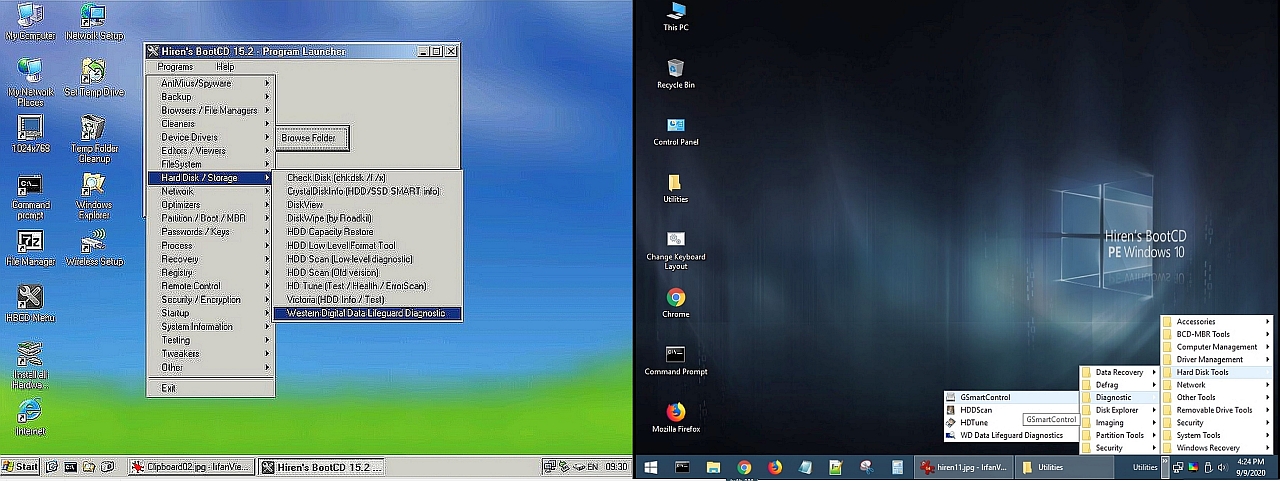The height and width of the screenshot is (481, 1280).
Task: Expand AntiVirus/Spyware submenu
Action: [x=210, y=83]
